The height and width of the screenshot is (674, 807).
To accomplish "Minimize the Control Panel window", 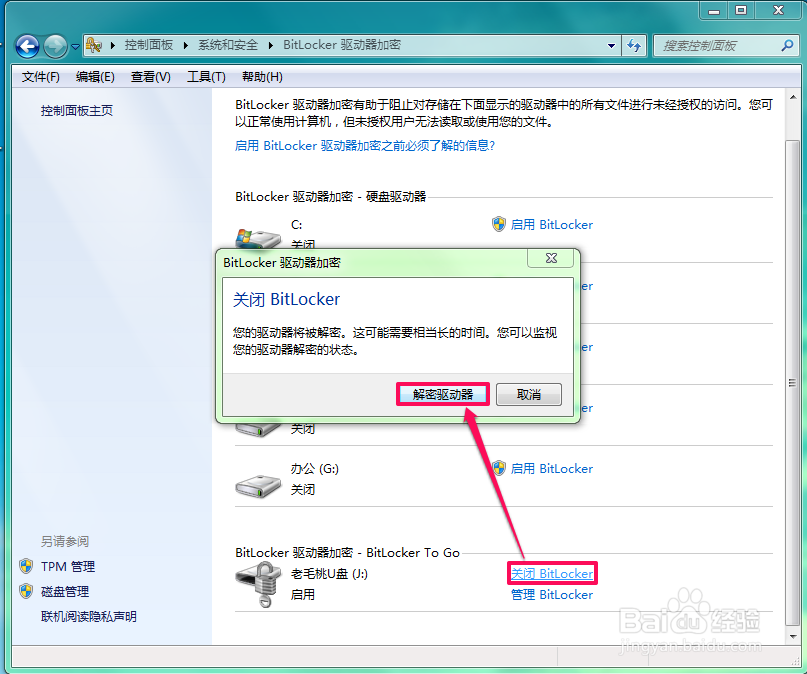I will point(713,10).
